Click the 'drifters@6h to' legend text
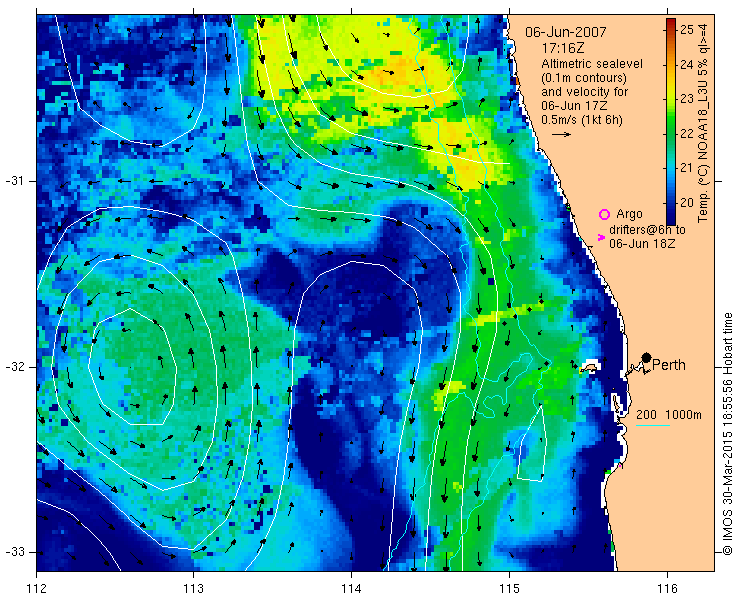The height and width of the screenshot is (600, 740). [x=647, y=230]
